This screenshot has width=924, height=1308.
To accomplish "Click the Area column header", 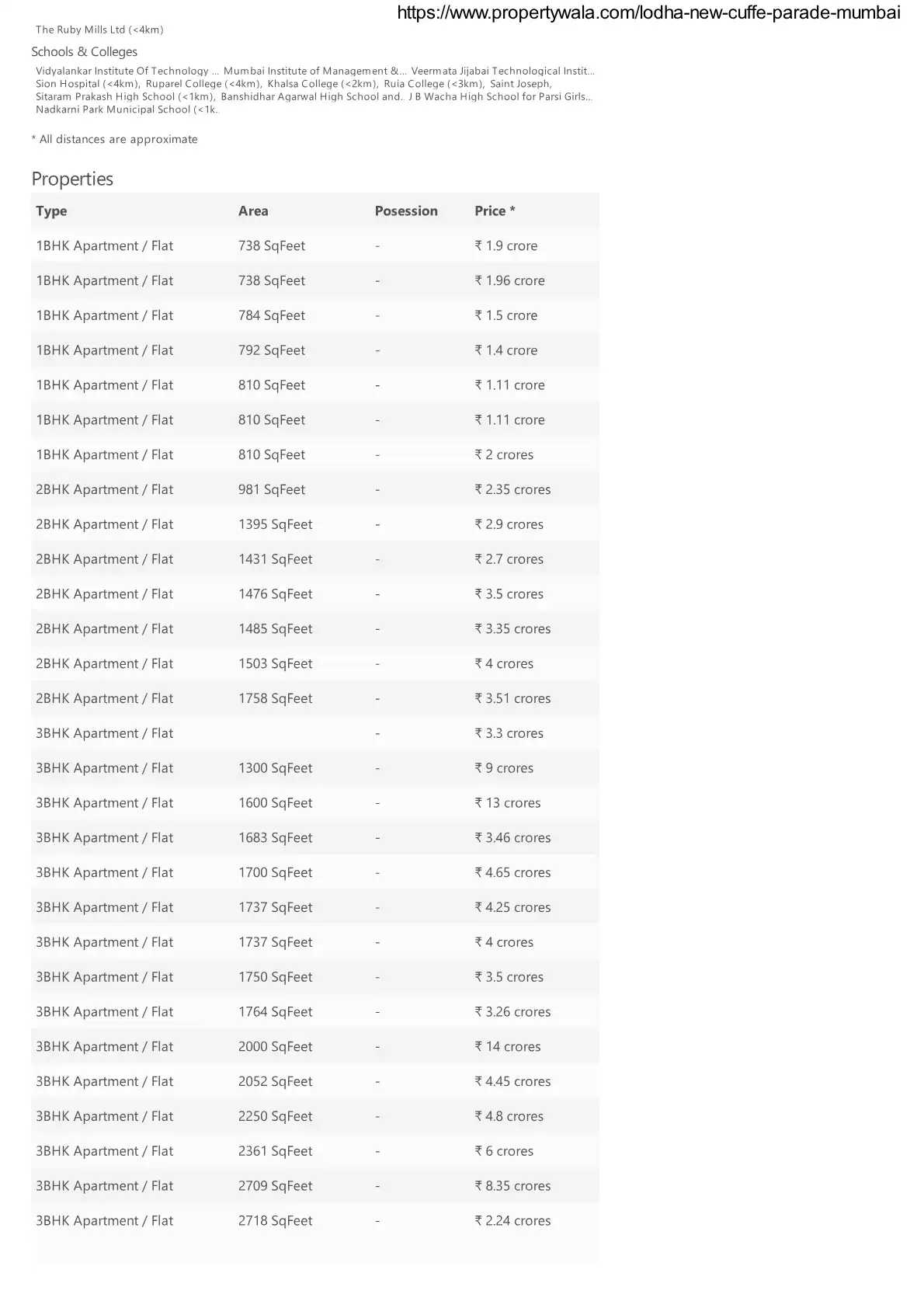I will click(x=253, y=211).
